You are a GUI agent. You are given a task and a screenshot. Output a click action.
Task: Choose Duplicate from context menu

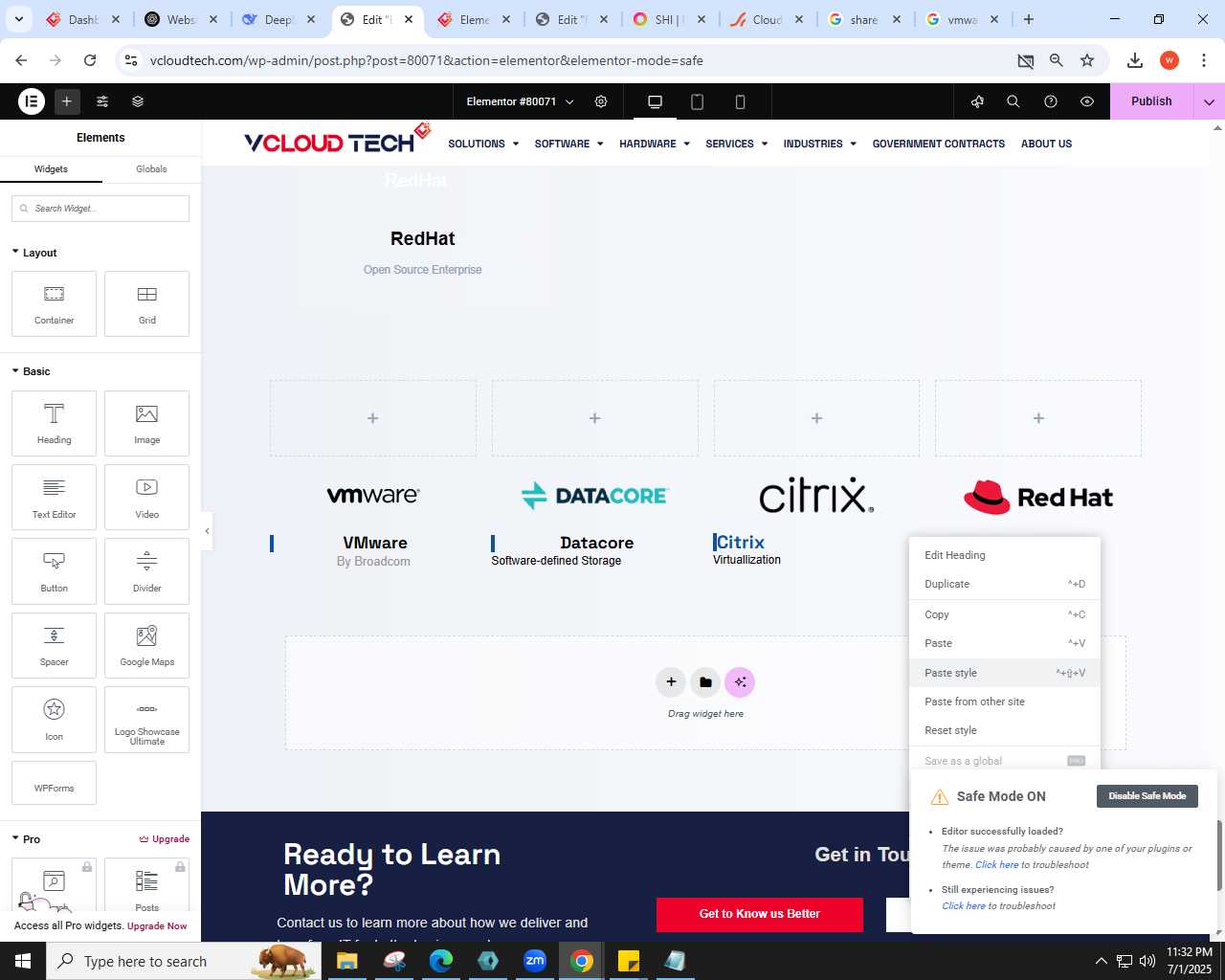click(x=1005, y=584)
